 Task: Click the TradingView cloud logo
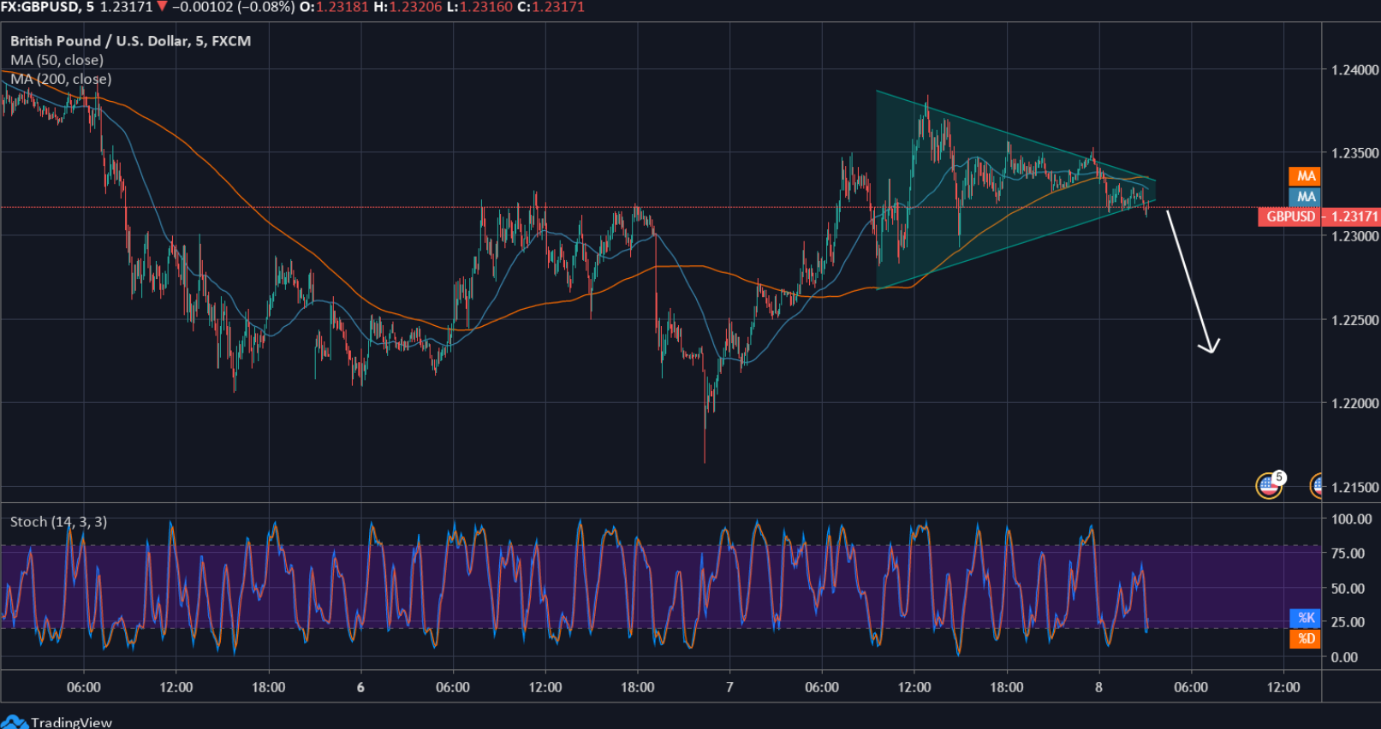(x=14, y=721)
